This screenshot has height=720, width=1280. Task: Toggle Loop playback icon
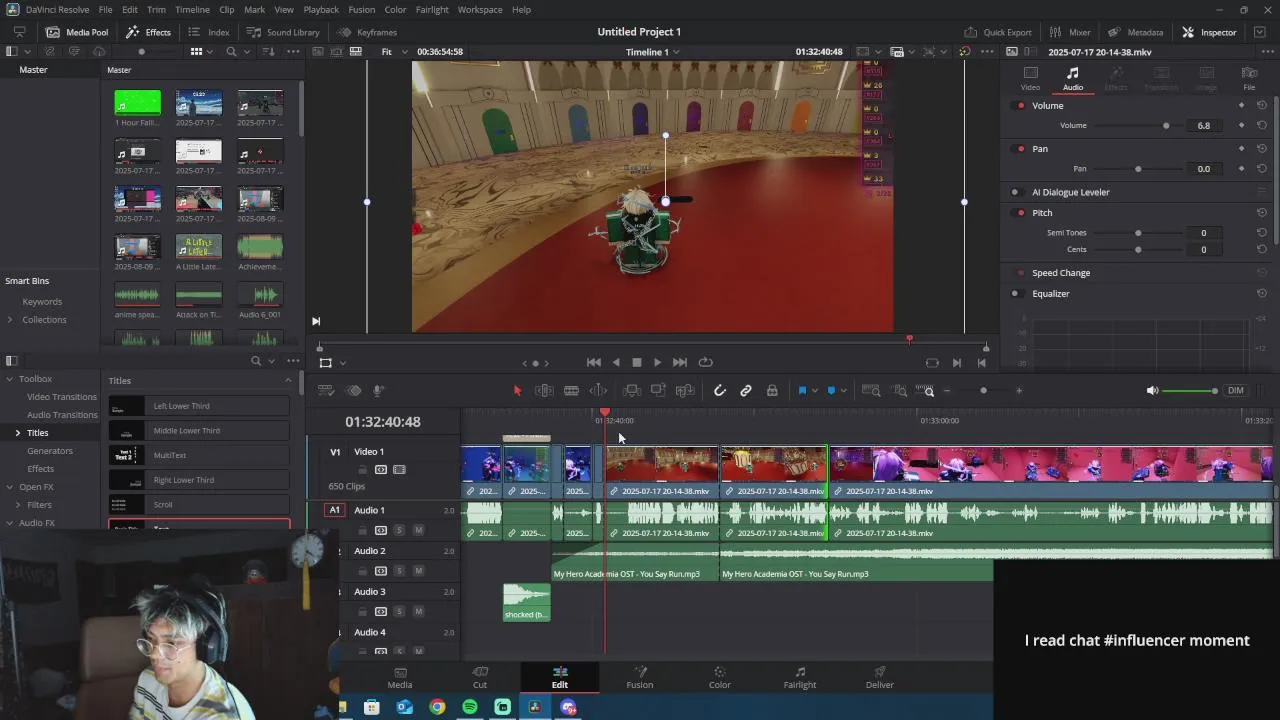point(705,362)
